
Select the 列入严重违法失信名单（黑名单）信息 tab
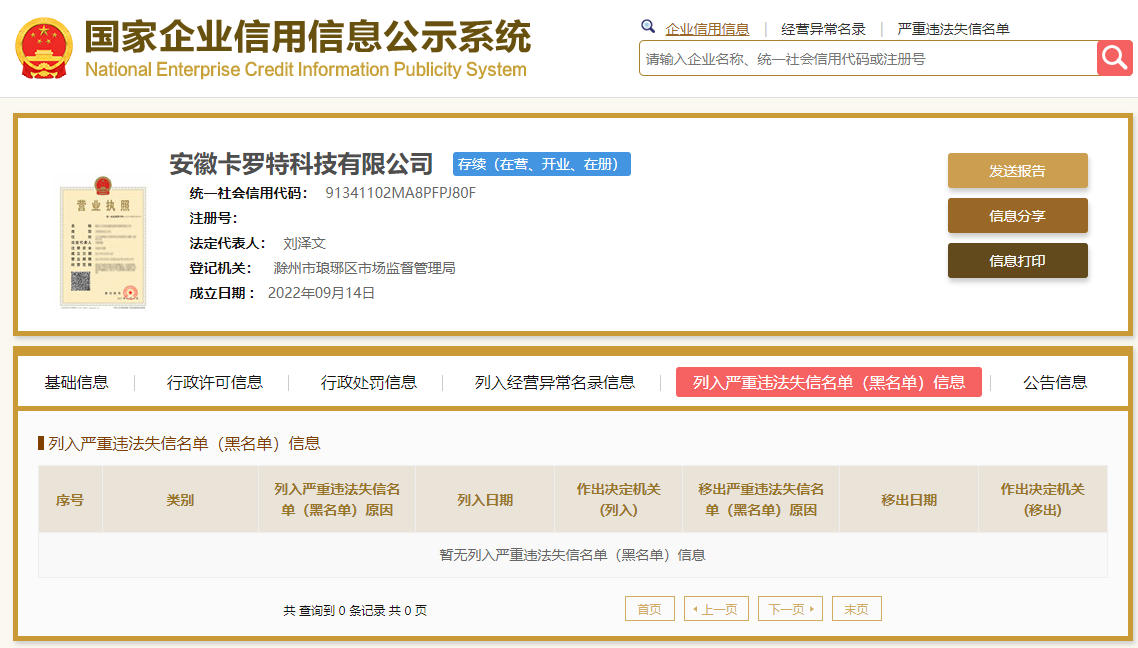pyautogui.click(x=829, y=382)
